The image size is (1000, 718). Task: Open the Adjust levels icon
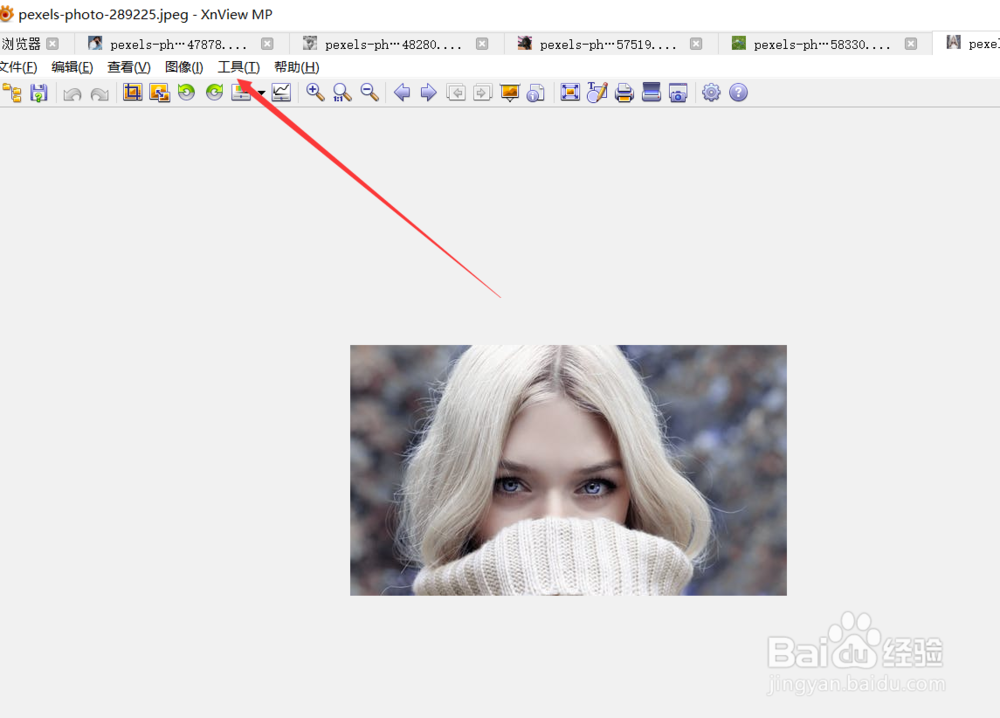coord(241,93)
